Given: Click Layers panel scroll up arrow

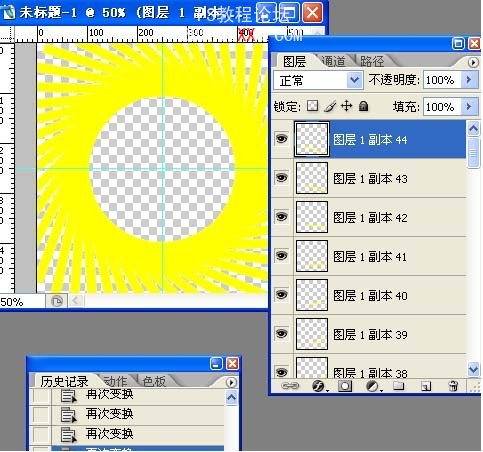Looking at the screenshot, I should (473, 128).
